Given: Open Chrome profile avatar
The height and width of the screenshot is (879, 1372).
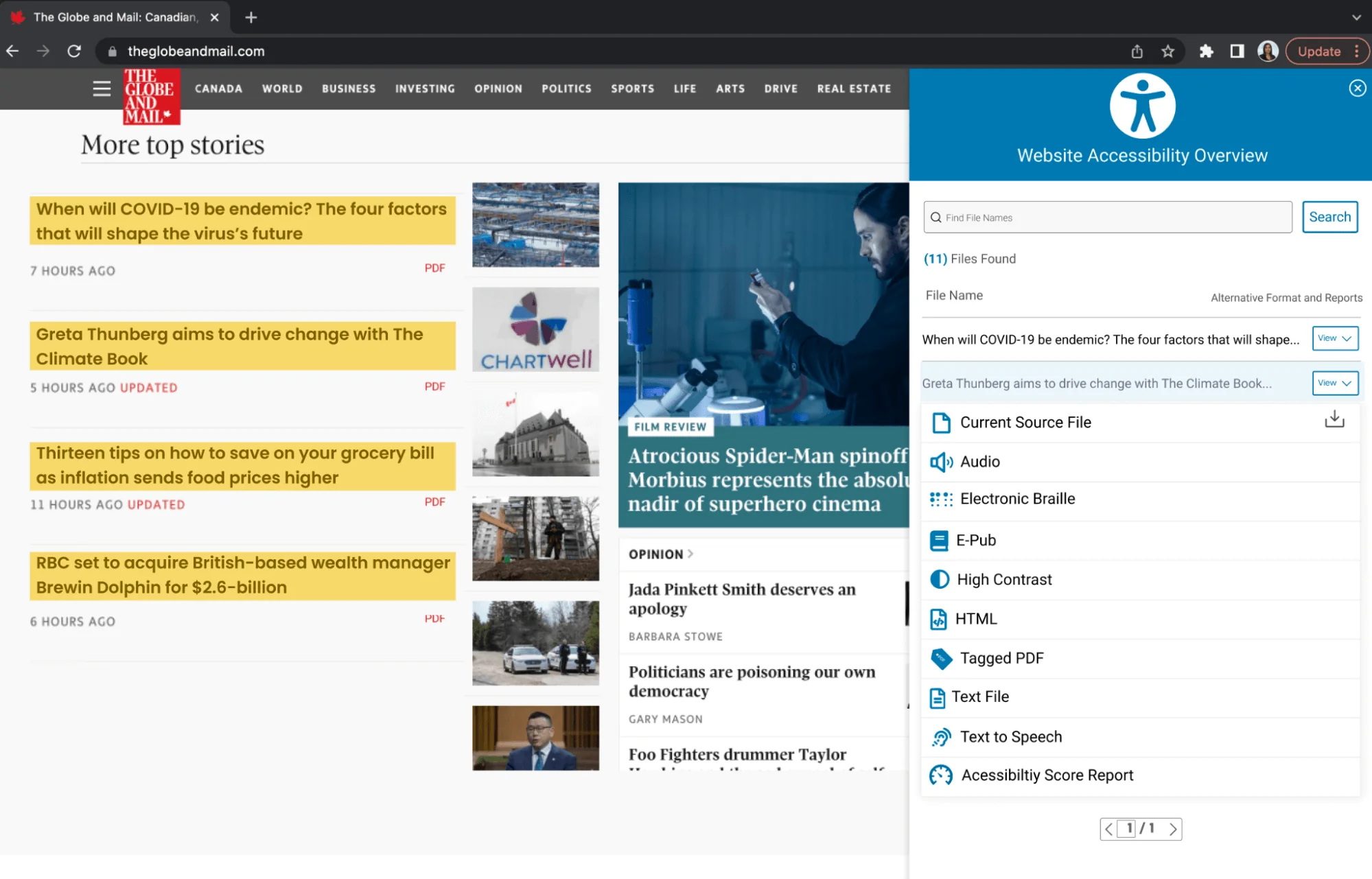Looking at the screenshot, I should click(1268, 51).
